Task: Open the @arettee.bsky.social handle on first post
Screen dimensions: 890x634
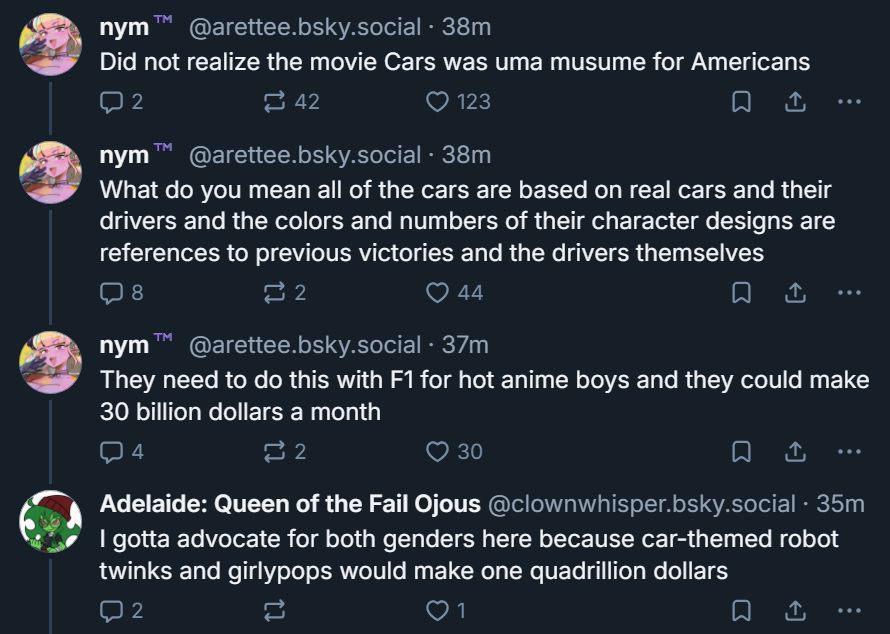Action: (x=304, y=27)
